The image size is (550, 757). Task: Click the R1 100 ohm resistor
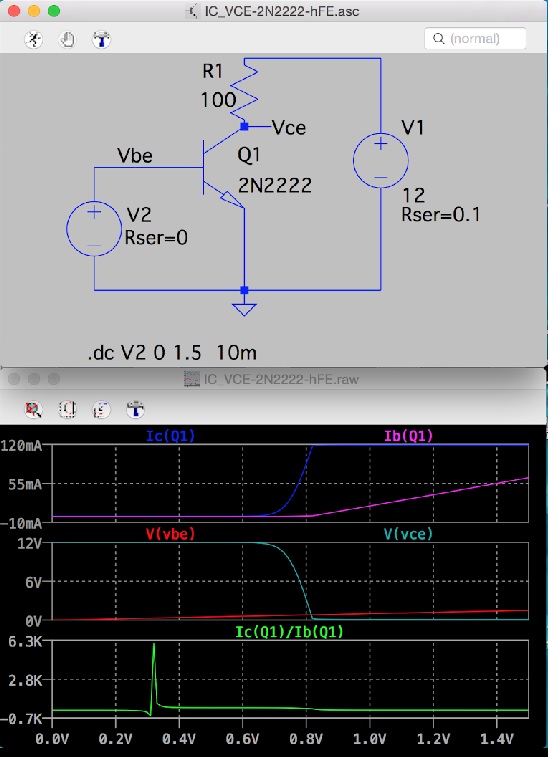click(244, 90)
